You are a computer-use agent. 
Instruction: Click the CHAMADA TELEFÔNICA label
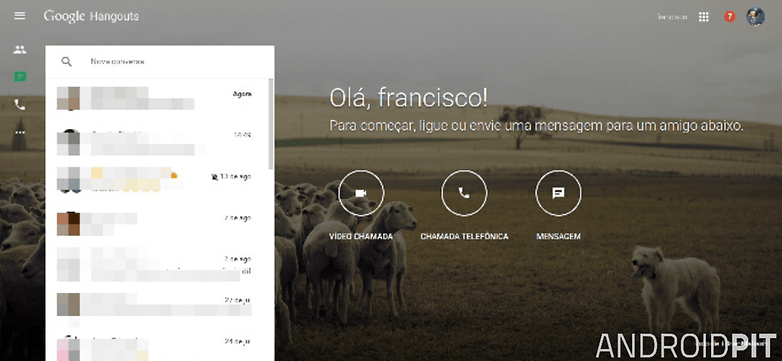[464, 236]
